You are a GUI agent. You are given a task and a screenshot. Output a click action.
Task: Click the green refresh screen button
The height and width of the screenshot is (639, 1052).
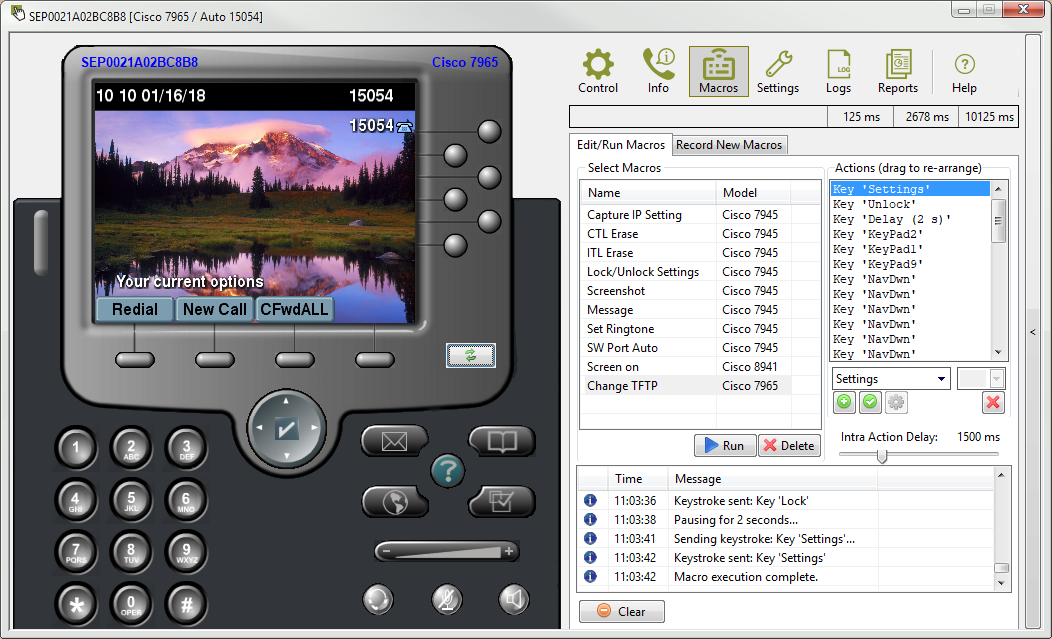pyautogui.click(x=470, y=355)
